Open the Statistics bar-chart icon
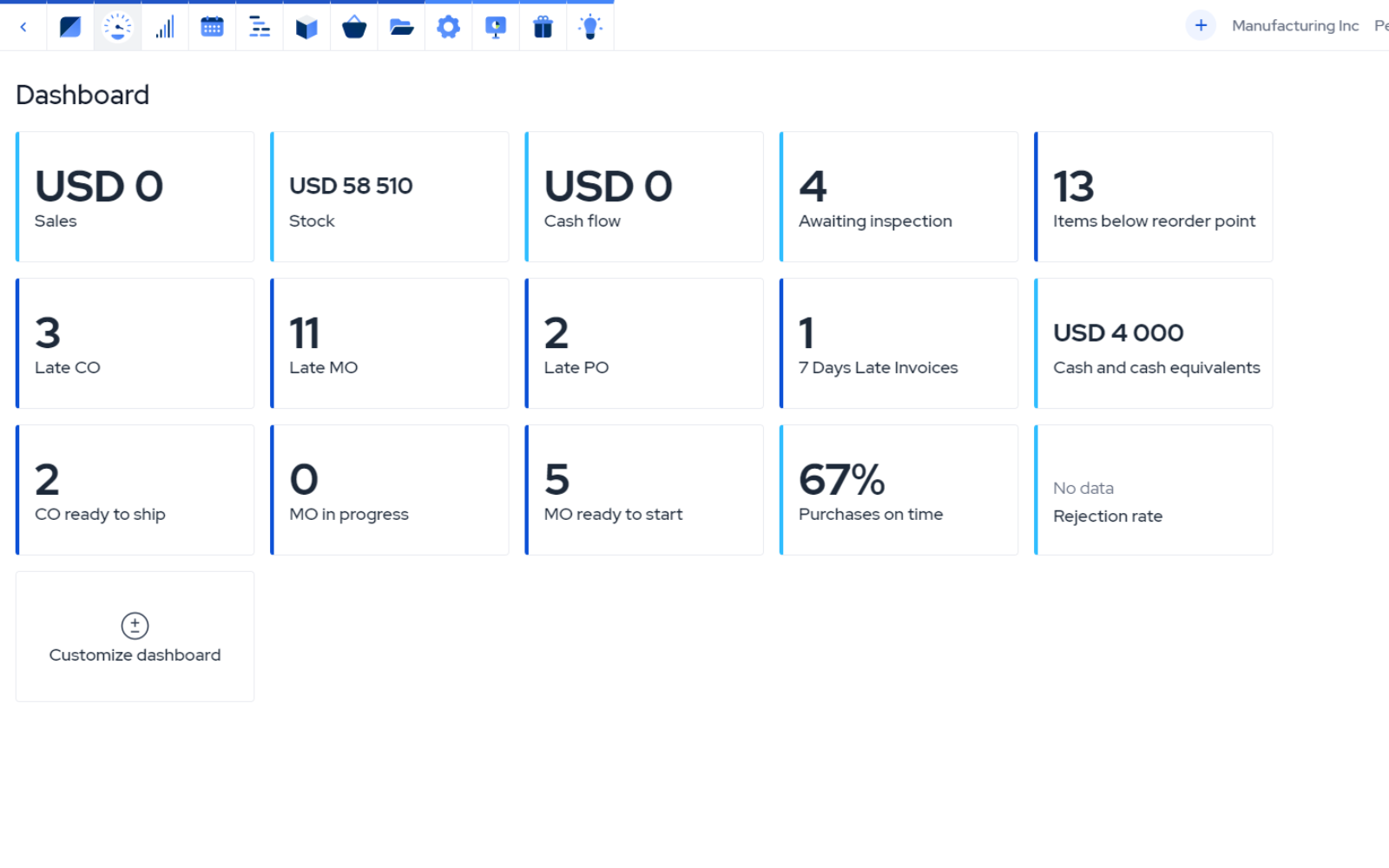Screen dimensions: 1389x868 (x=165, y=26)
